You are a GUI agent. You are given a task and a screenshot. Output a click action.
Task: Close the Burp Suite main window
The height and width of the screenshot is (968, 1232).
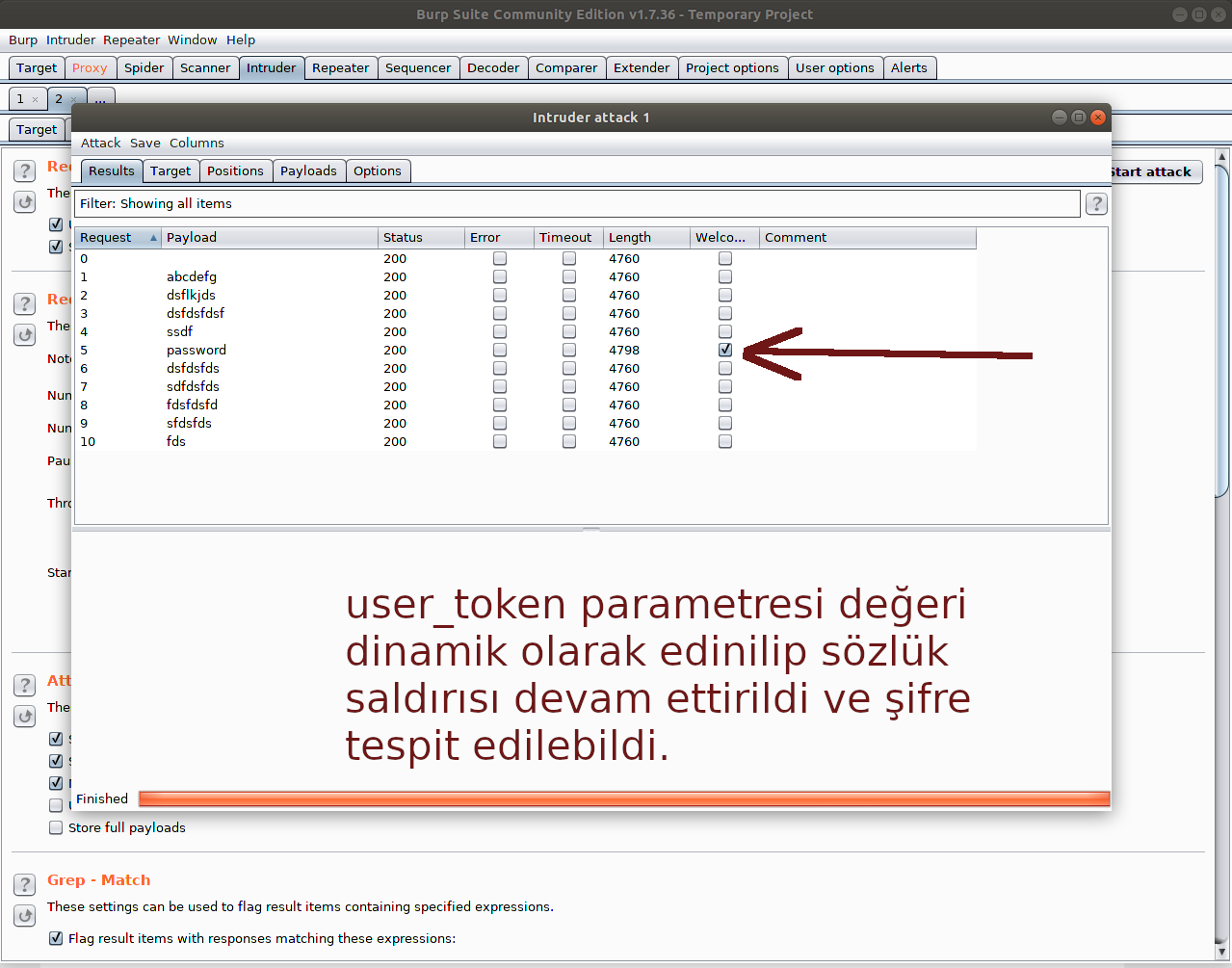[1218, 14]
